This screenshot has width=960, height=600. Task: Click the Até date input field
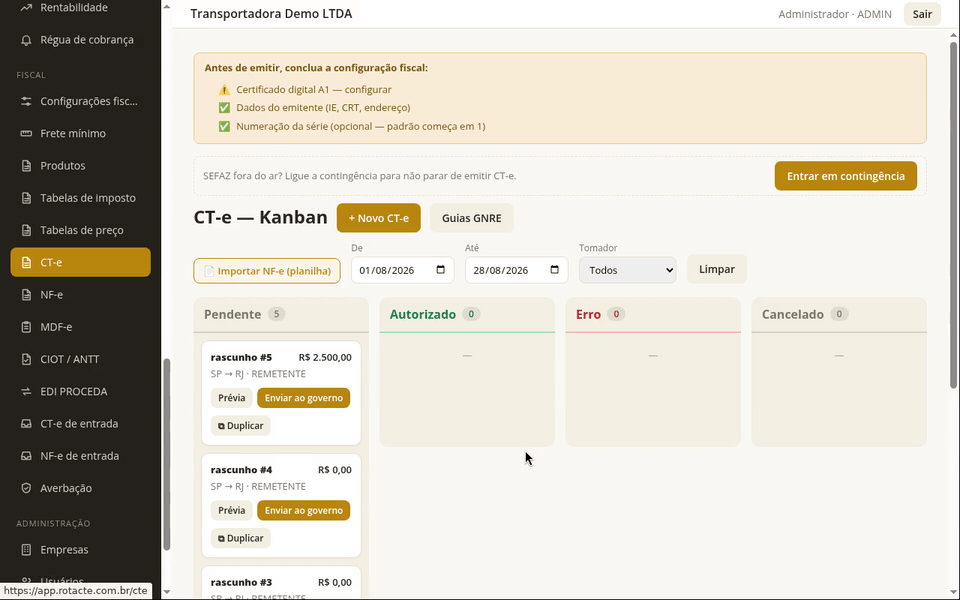tap(516, 270)
